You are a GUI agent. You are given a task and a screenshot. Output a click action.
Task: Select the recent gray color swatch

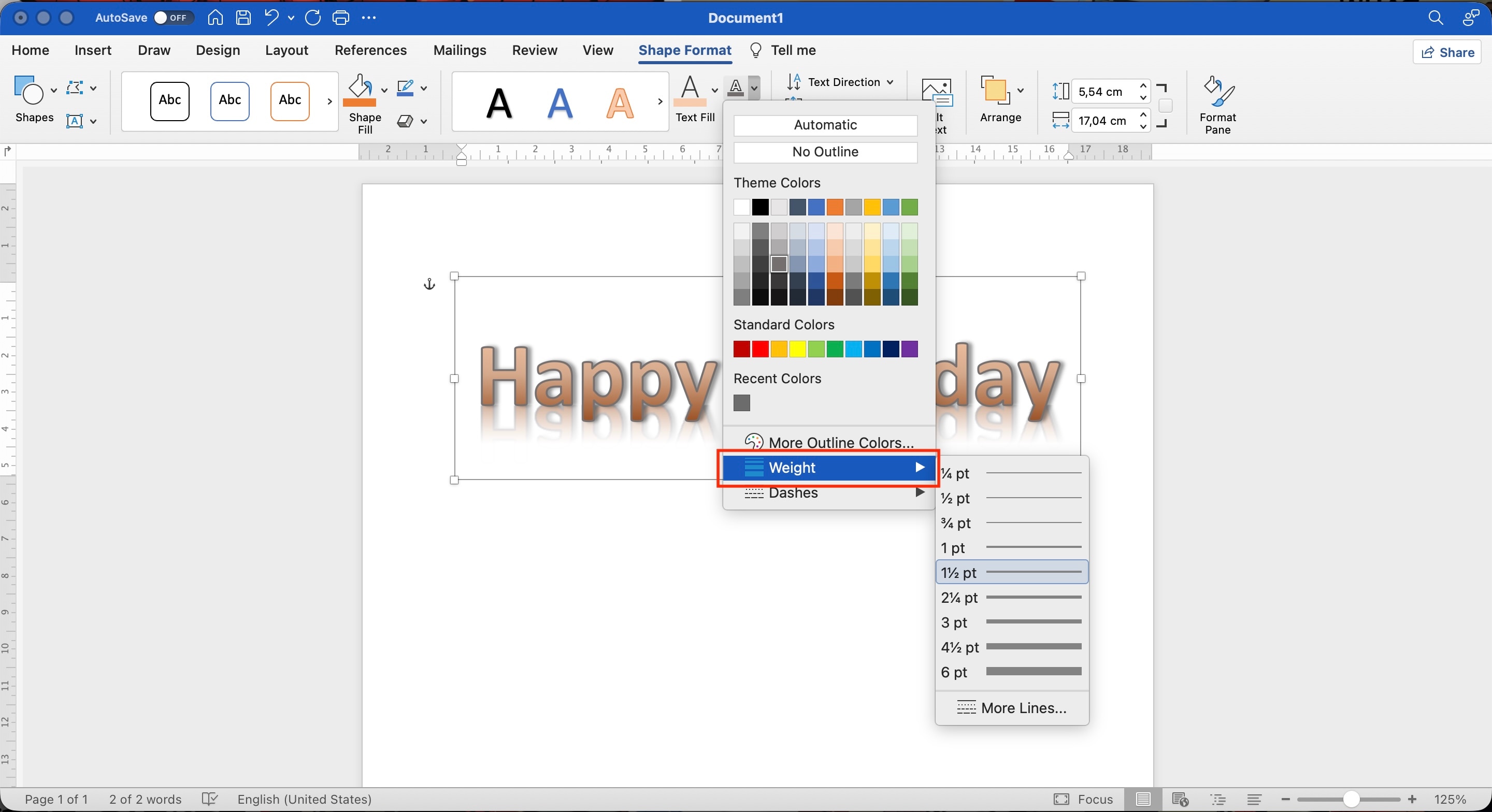[741, 402]
